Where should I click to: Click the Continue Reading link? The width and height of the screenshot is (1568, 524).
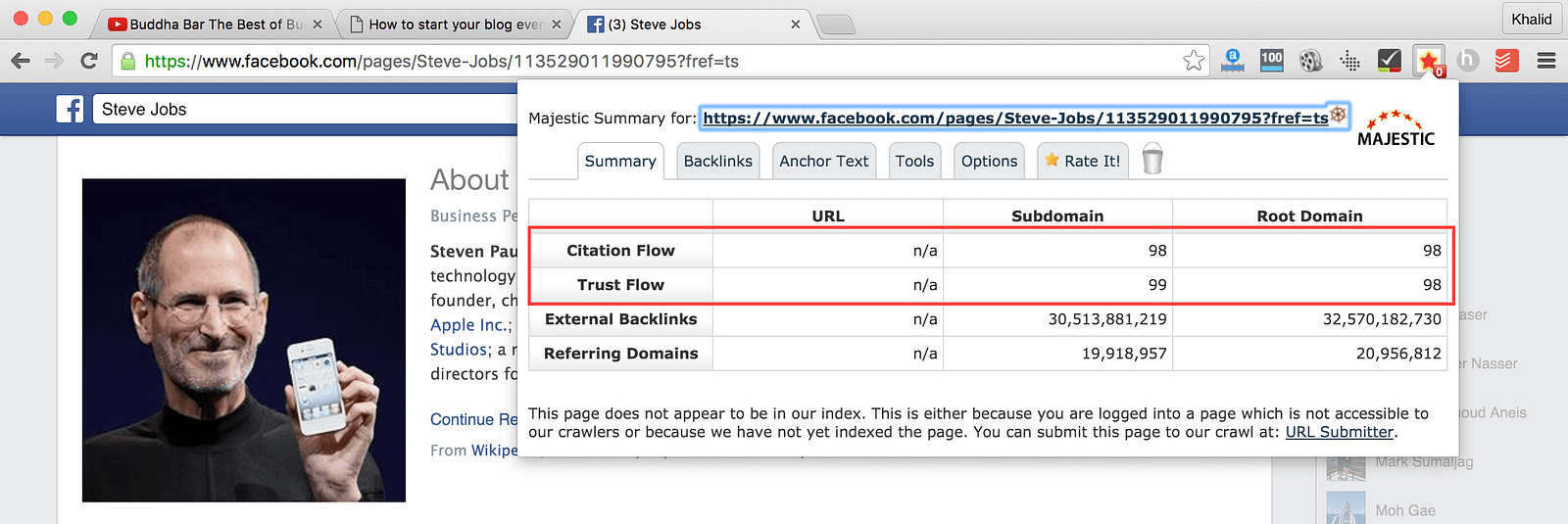474,419
